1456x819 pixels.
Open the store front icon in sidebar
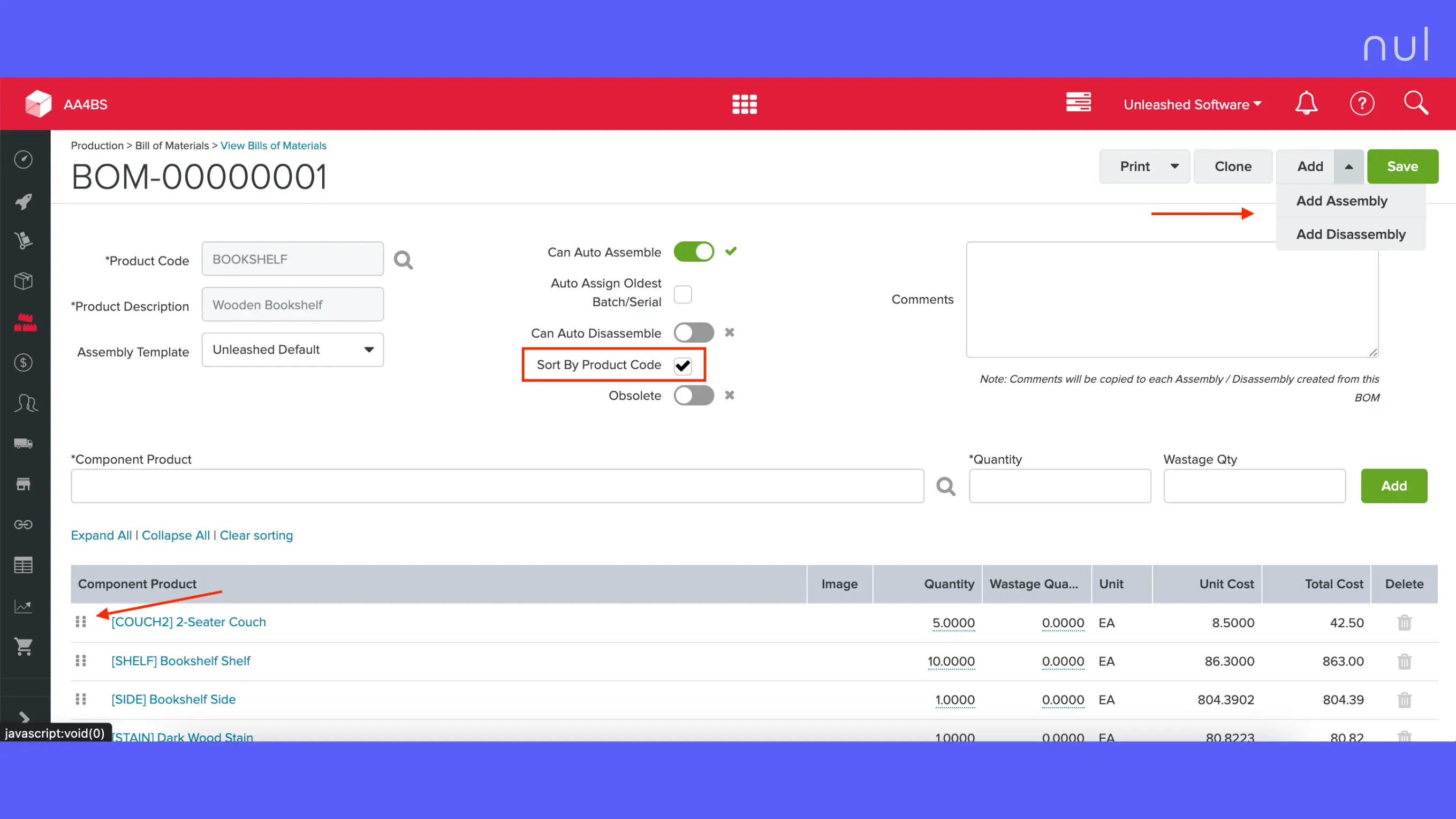click(x=23, y=484)
